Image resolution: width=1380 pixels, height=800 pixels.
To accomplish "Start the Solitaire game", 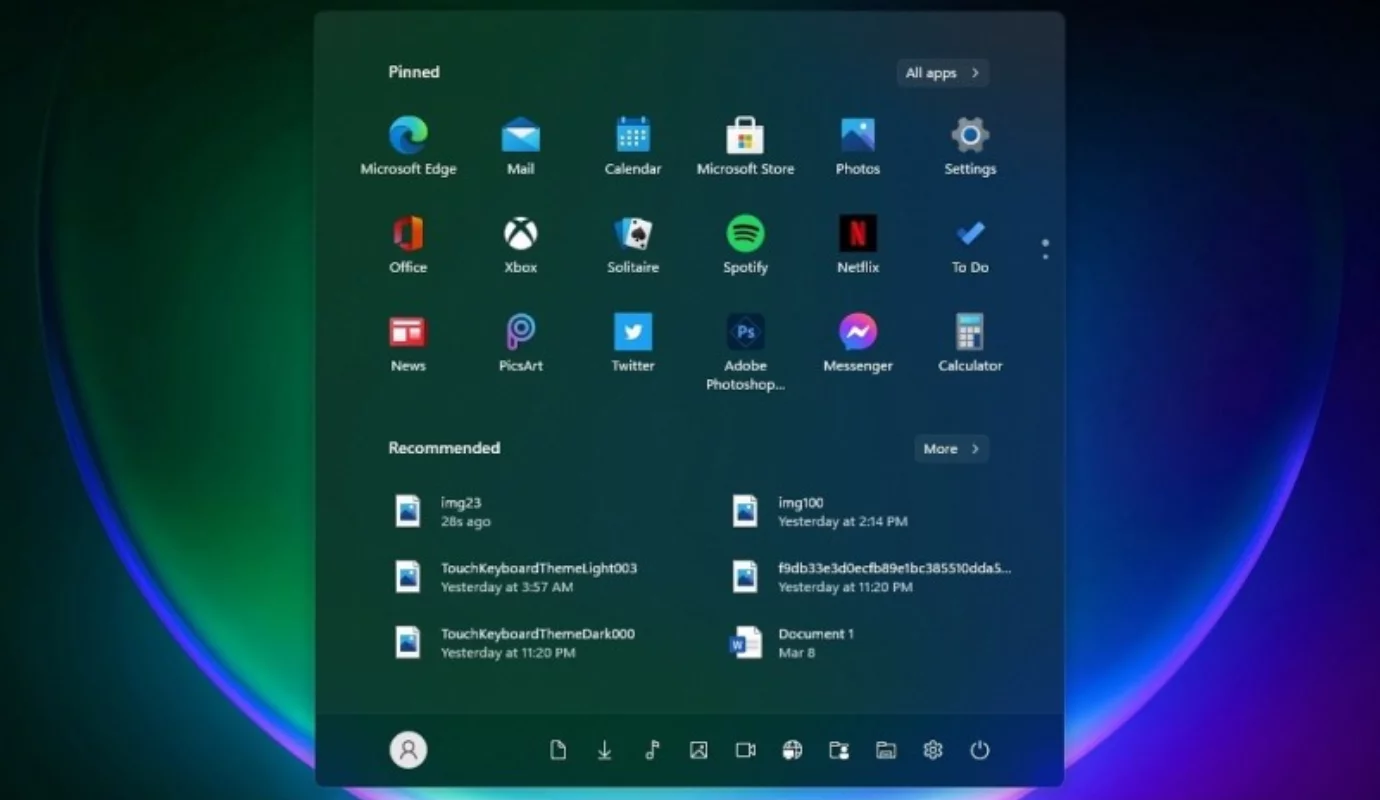I will point(633,244).
